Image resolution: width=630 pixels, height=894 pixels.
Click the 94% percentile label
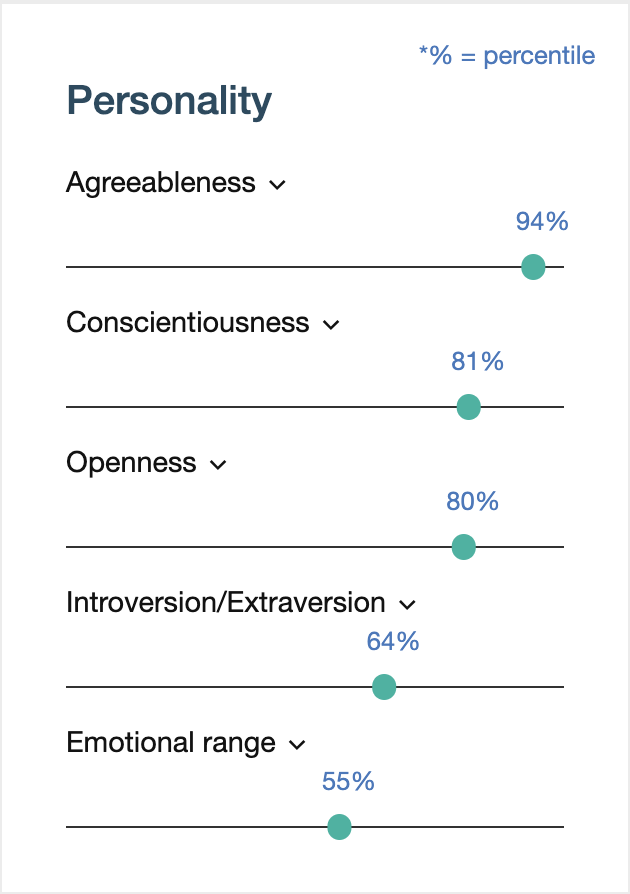541,221
